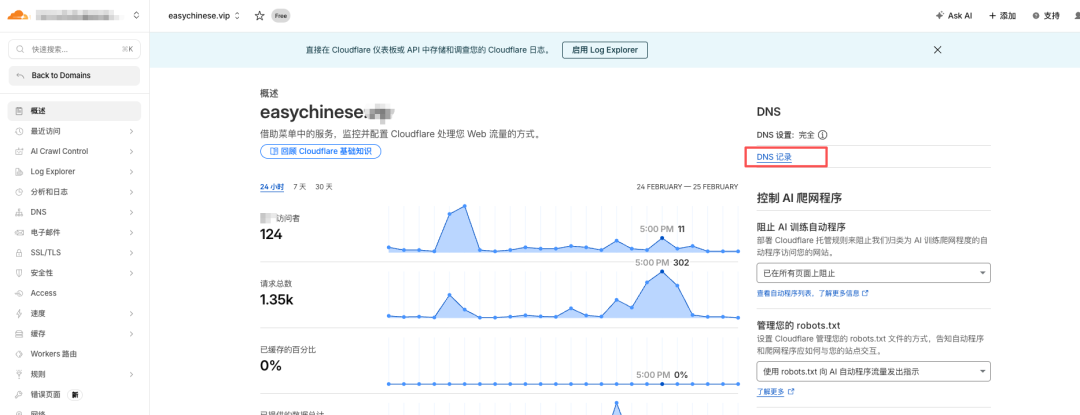Click the 访问者 chart peak point
The height and width of the screenshot is (415, 1080).
[465, 206]
